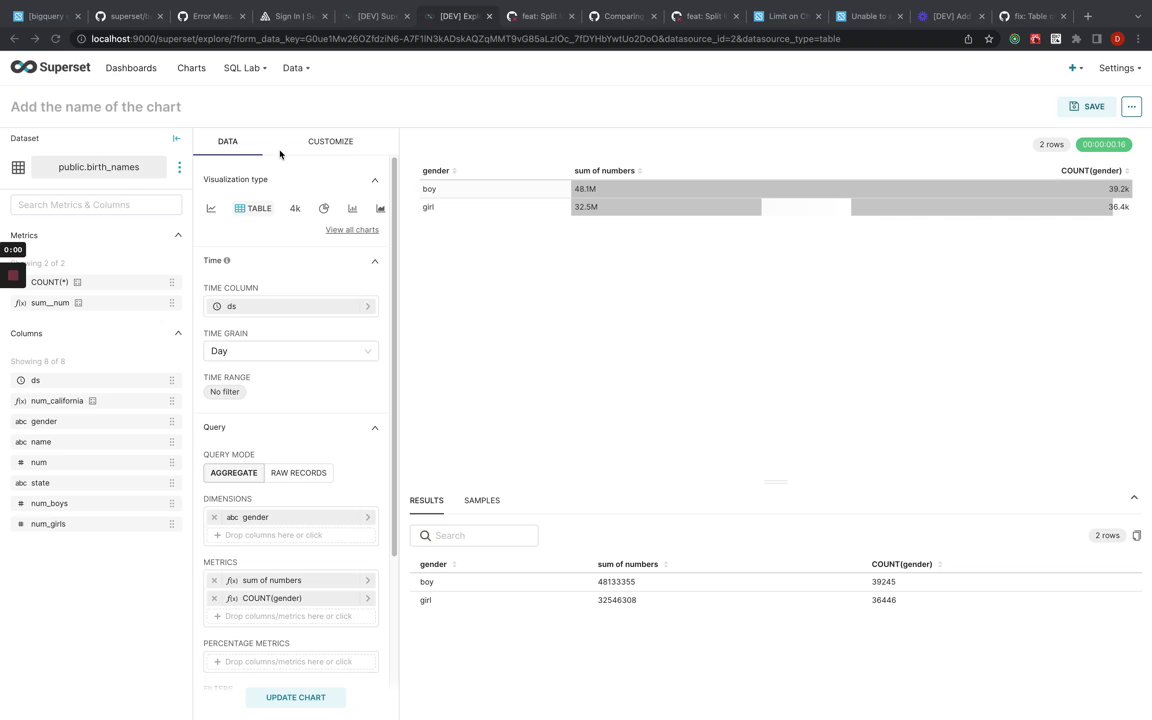Click the dataset table grid icon
Image resolution: width=1152 pixels, height=720 pixels.
pos(18,168)
